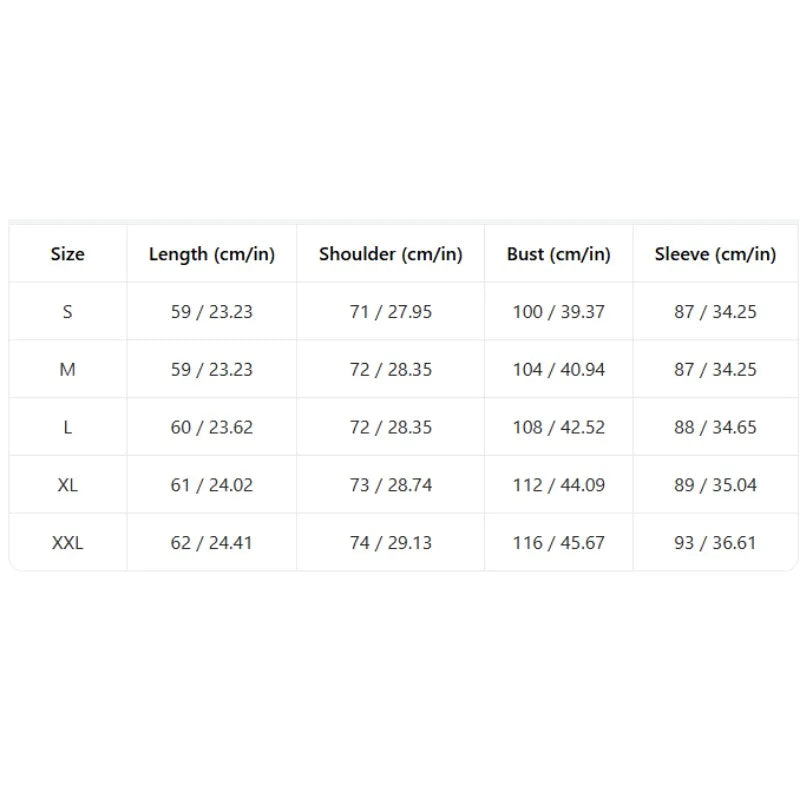Select the size L row label

(67, 427)
